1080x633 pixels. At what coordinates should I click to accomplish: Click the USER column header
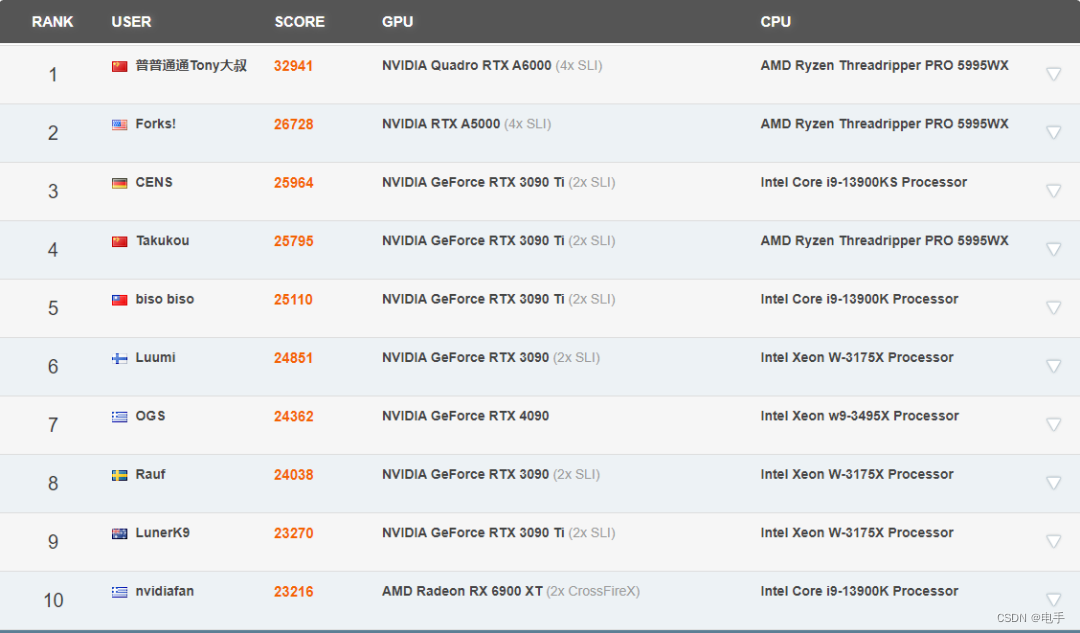pyautogui.click(x=132, y=22)
